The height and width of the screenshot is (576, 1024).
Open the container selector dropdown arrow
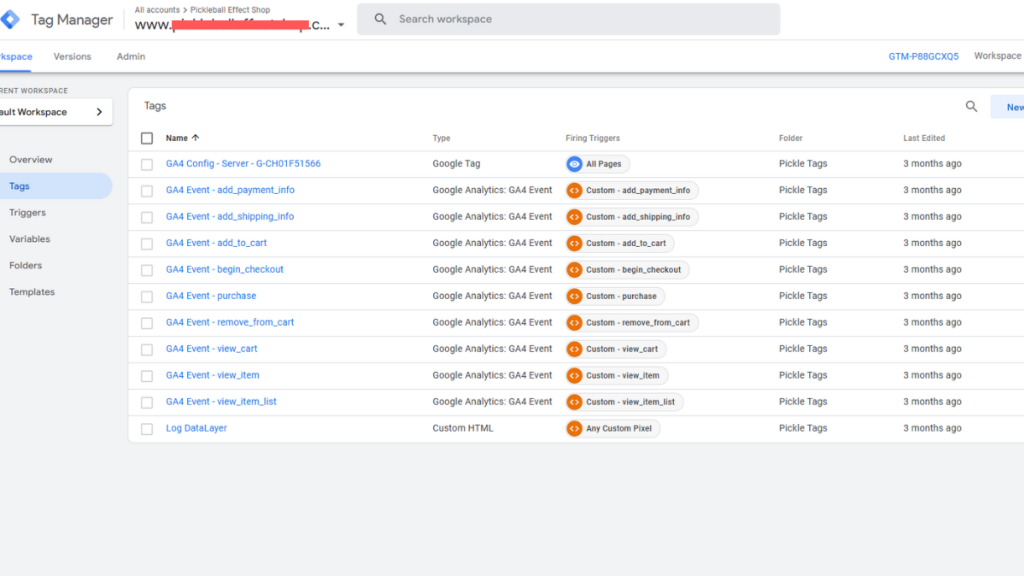(x=341, y=25)
